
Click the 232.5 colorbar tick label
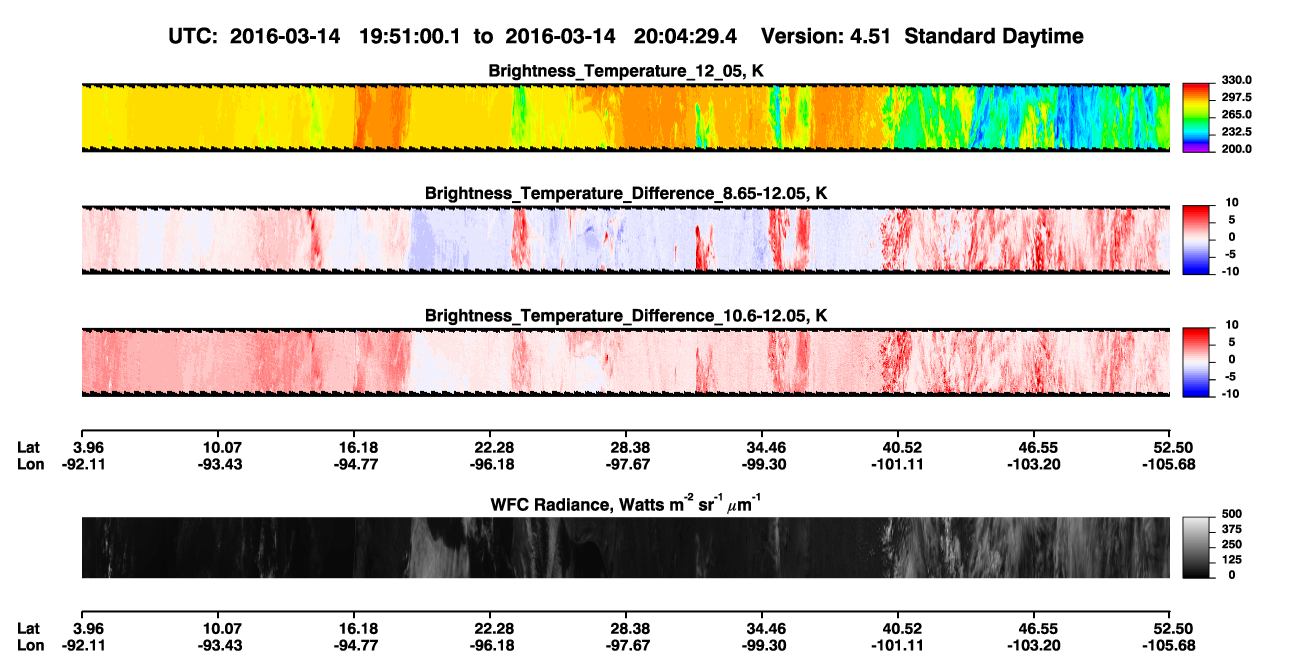coord(1235,131)
